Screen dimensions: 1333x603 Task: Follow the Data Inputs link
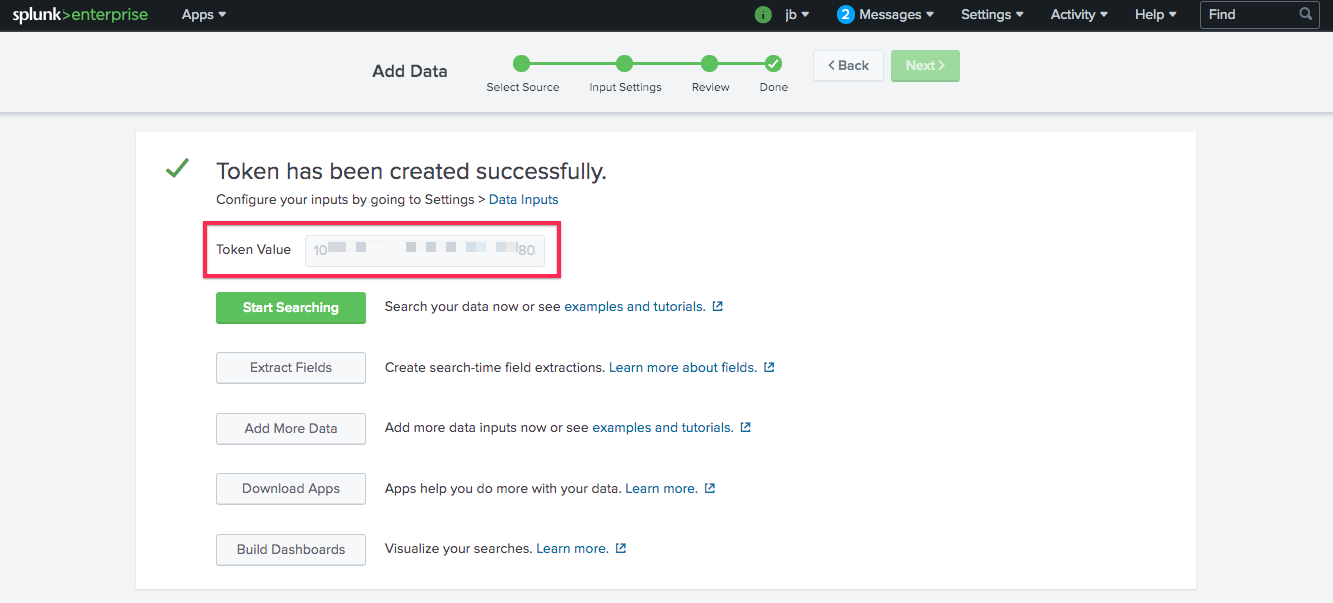point(523,199)
